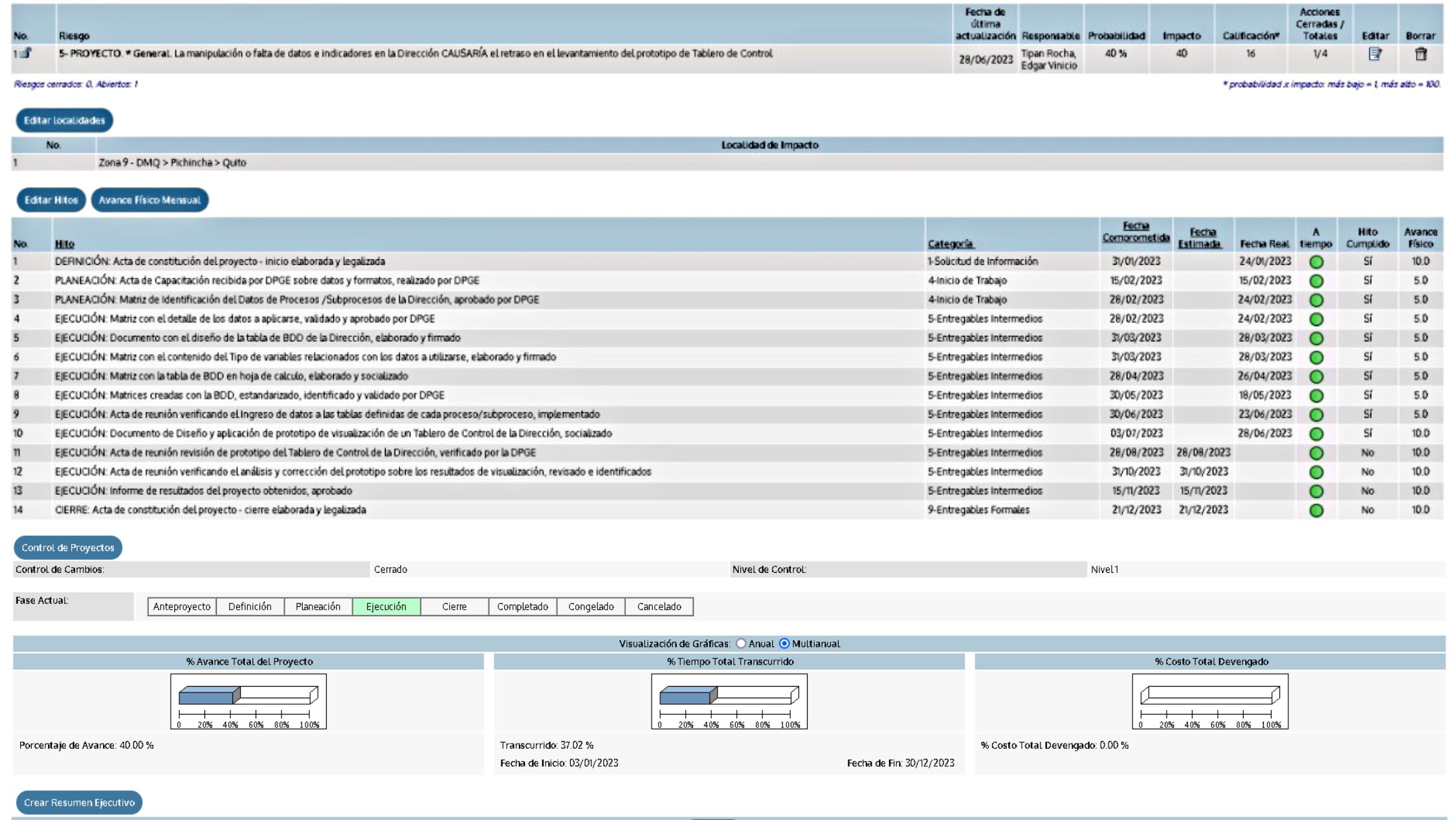Image resolution: width=1456 pixels, height=820 pixels.
Task: Click the Editar Hitos button
Action: click(x=51, y=200)
